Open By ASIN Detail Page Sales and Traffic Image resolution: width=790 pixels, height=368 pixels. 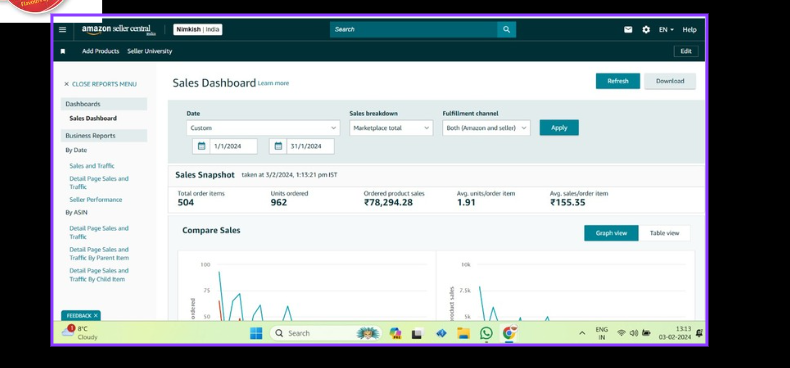(x=99, y=232)
